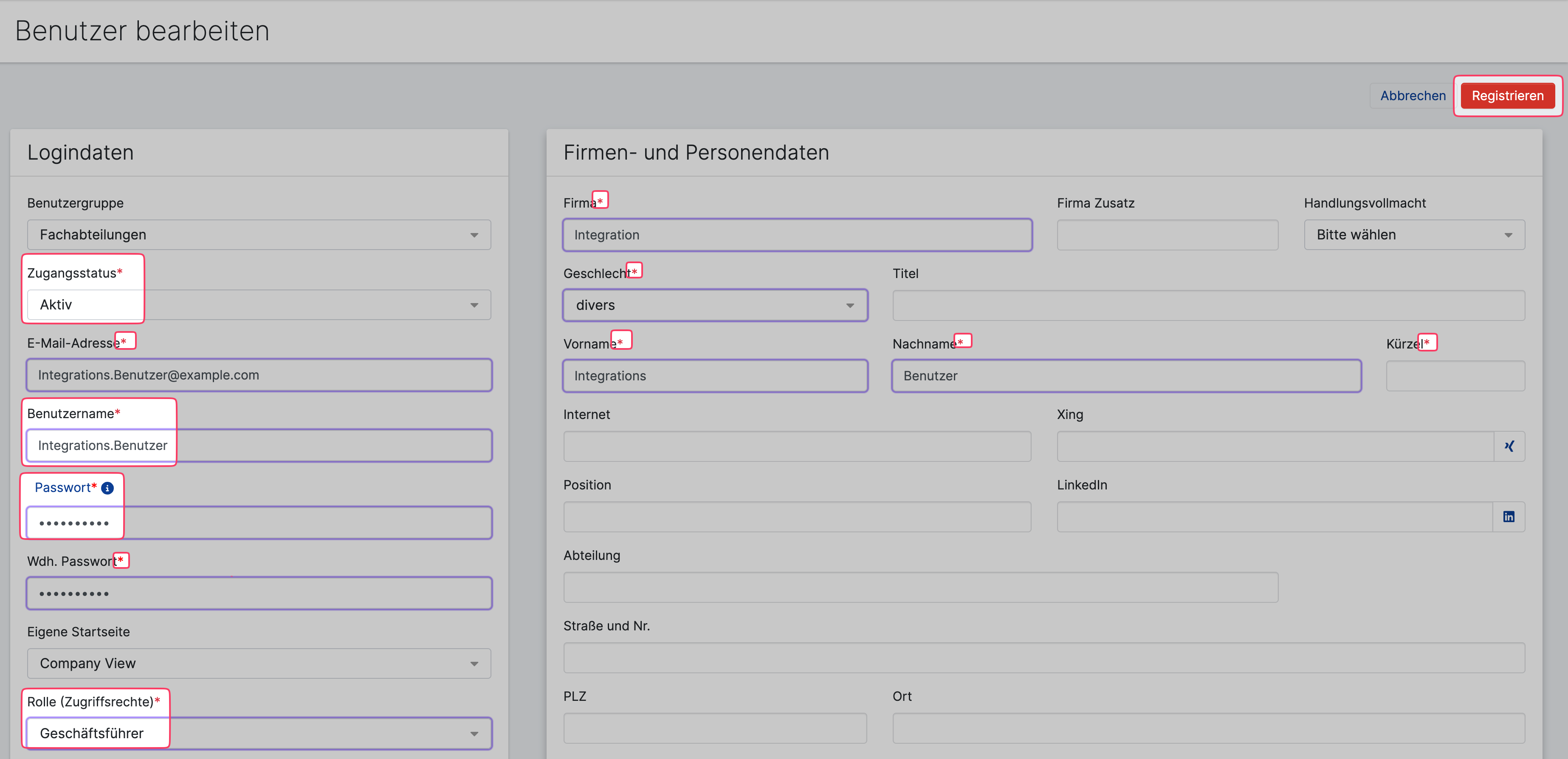The width and height of the screenshot is (1568, 759).
Task: Click the LinkedIn icon button
Action: (1509, 517)
